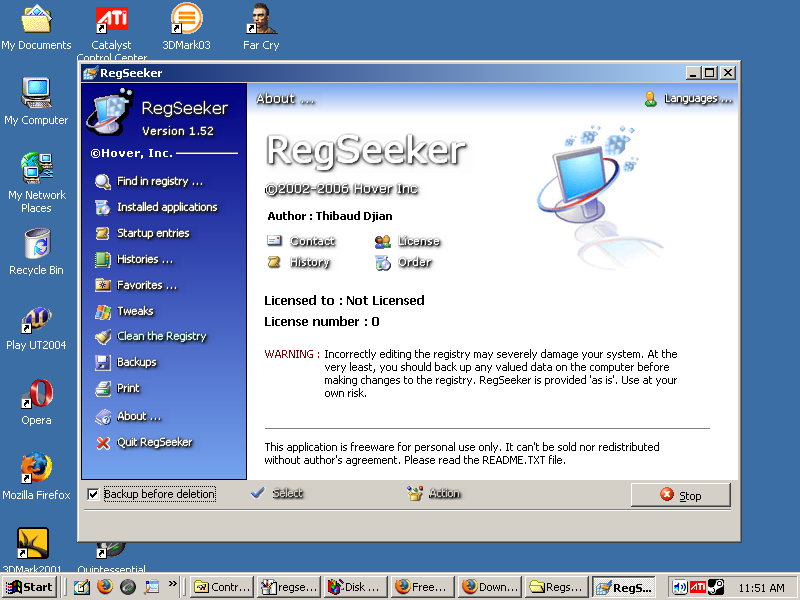The height and width of the screenshot is (600, 800).
Task: Open the Select menu at the bottom
Action: [x=277, y=493]
